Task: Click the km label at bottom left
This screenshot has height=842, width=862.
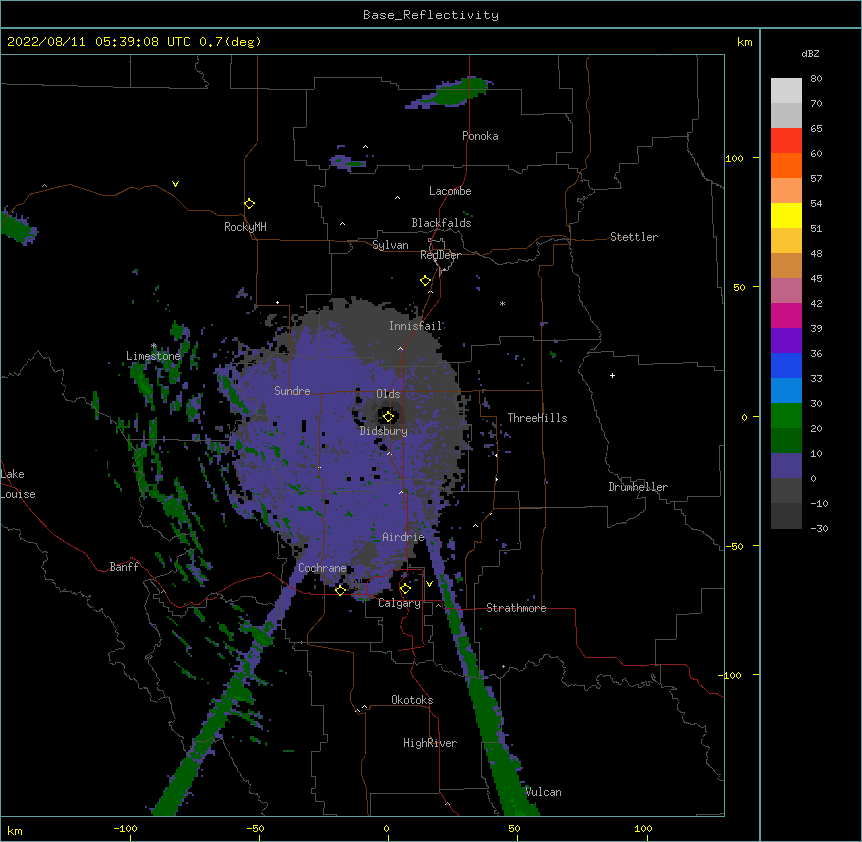Action: click(x=15, y=830)
